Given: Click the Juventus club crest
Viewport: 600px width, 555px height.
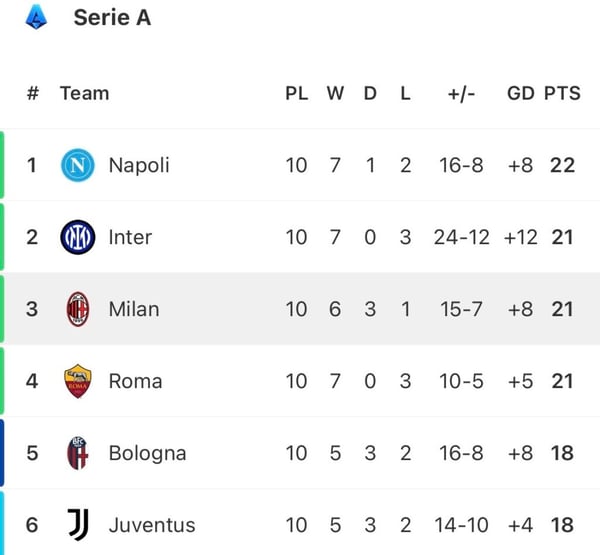Looking at the screenshot, I should 78,525.
